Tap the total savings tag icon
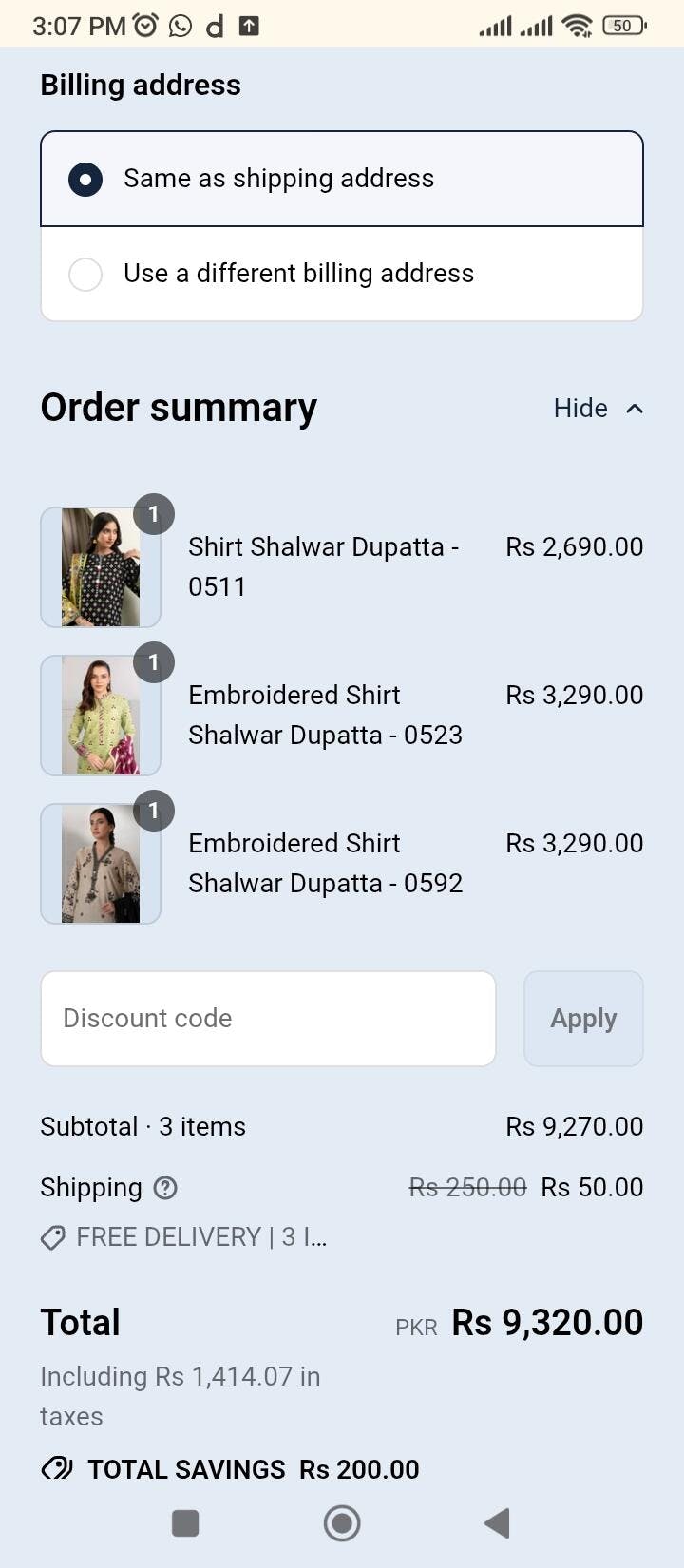Screen dimensions: 684x1568 [x=57, y=1469]
